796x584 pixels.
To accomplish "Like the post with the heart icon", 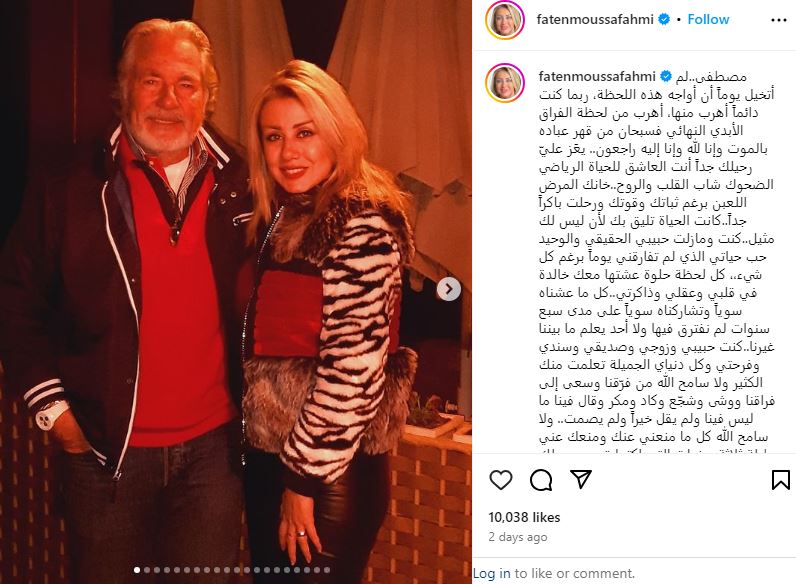I will point(501,480).
